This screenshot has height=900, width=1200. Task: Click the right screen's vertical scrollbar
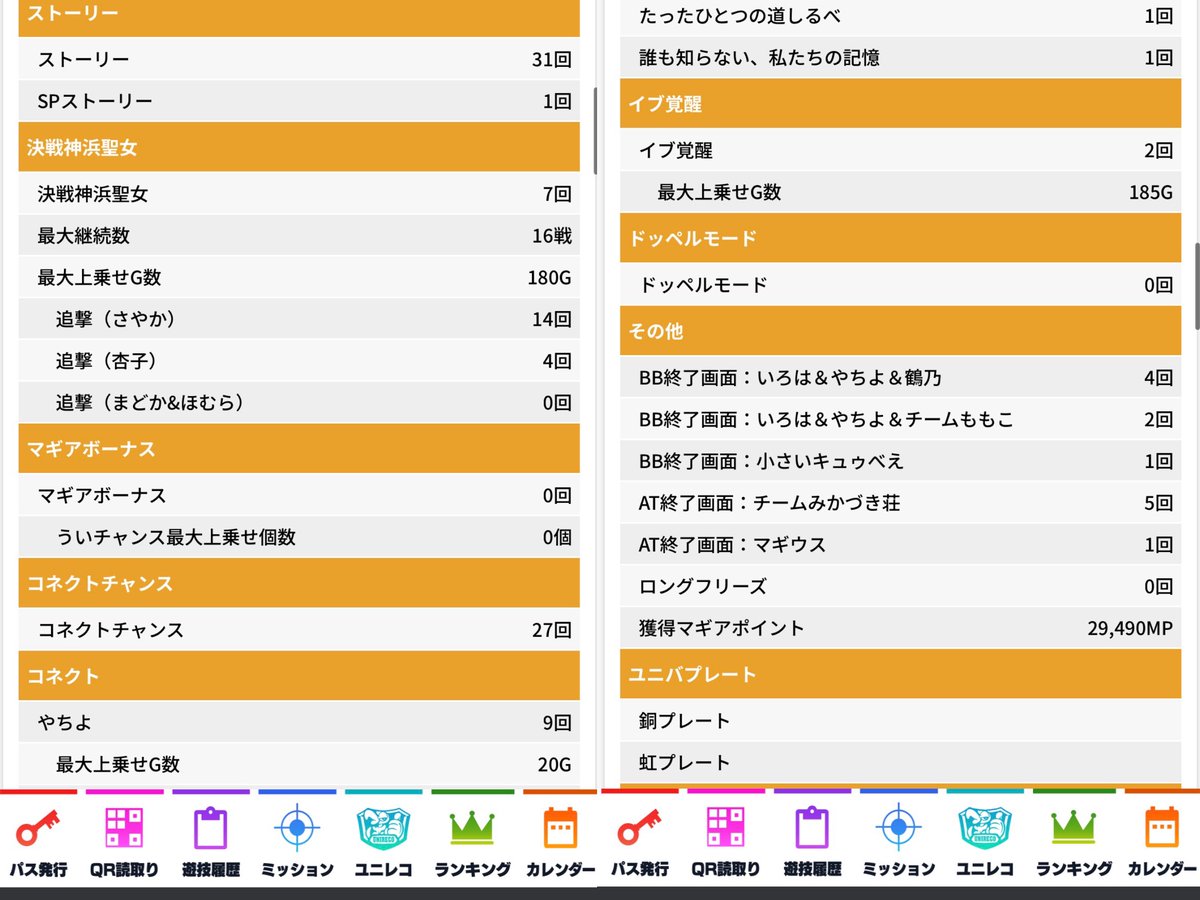click(1197, 287)
